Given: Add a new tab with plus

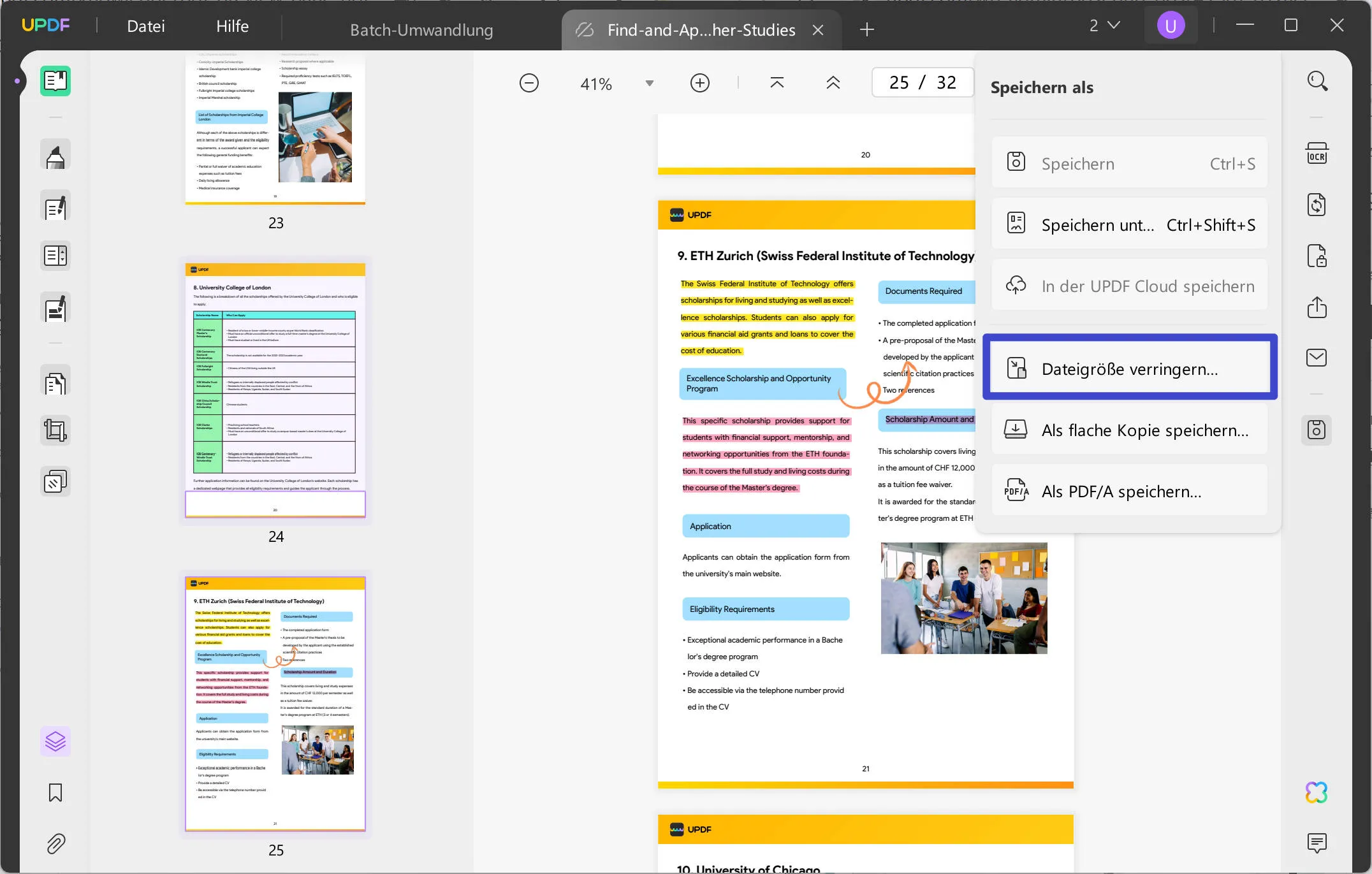Looking at the screenshot, I should [867, 29].
